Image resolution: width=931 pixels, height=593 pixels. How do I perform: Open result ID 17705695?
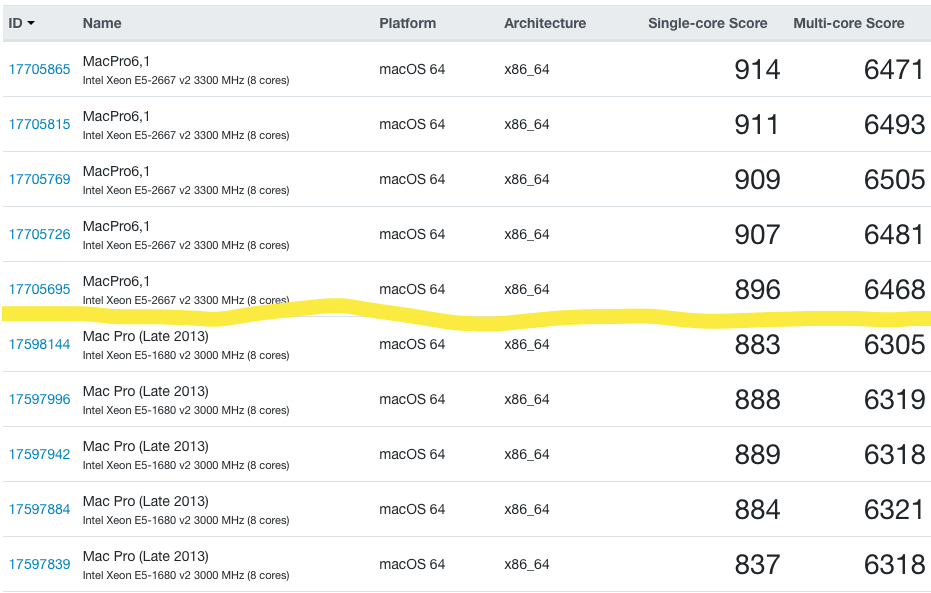(39, 290)
